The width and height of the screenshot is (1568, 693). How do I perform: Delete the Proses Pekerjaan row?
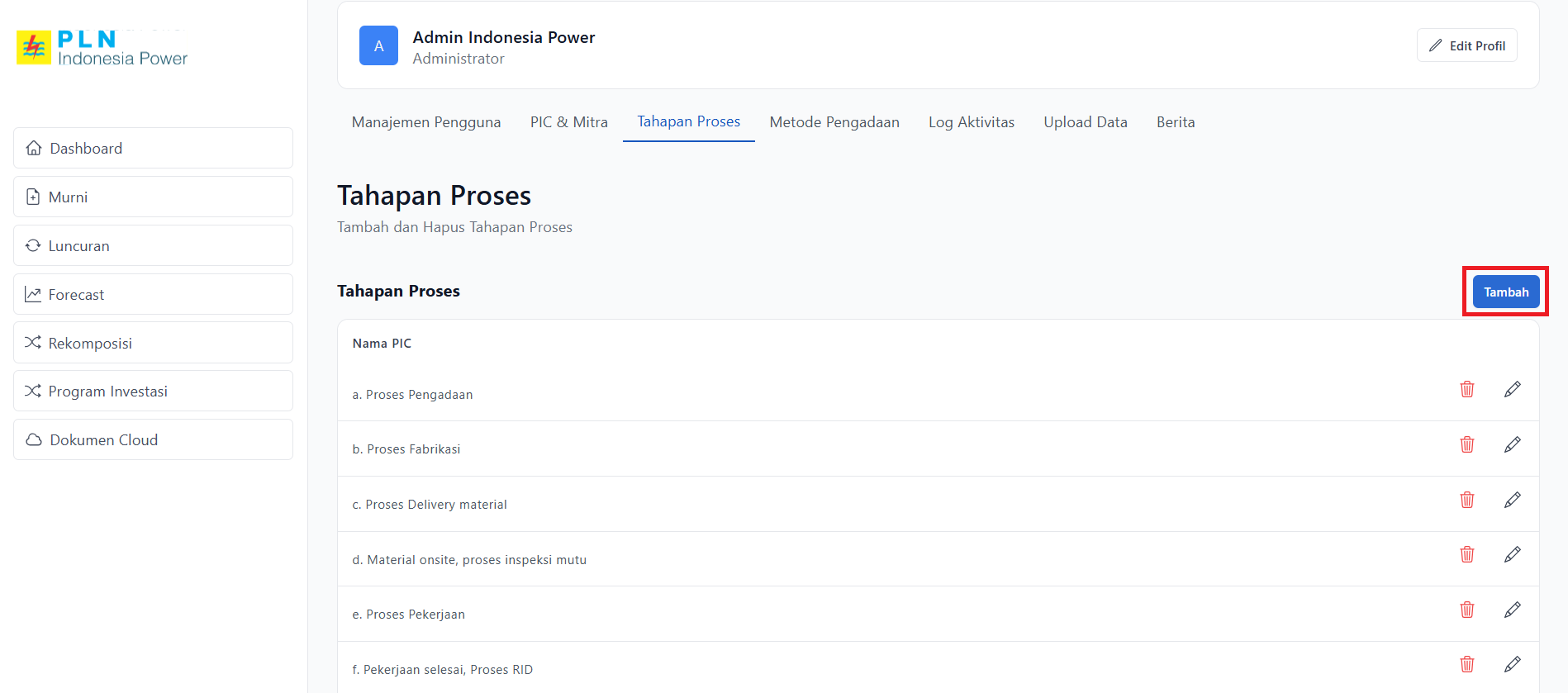[x=1466, y=610]
